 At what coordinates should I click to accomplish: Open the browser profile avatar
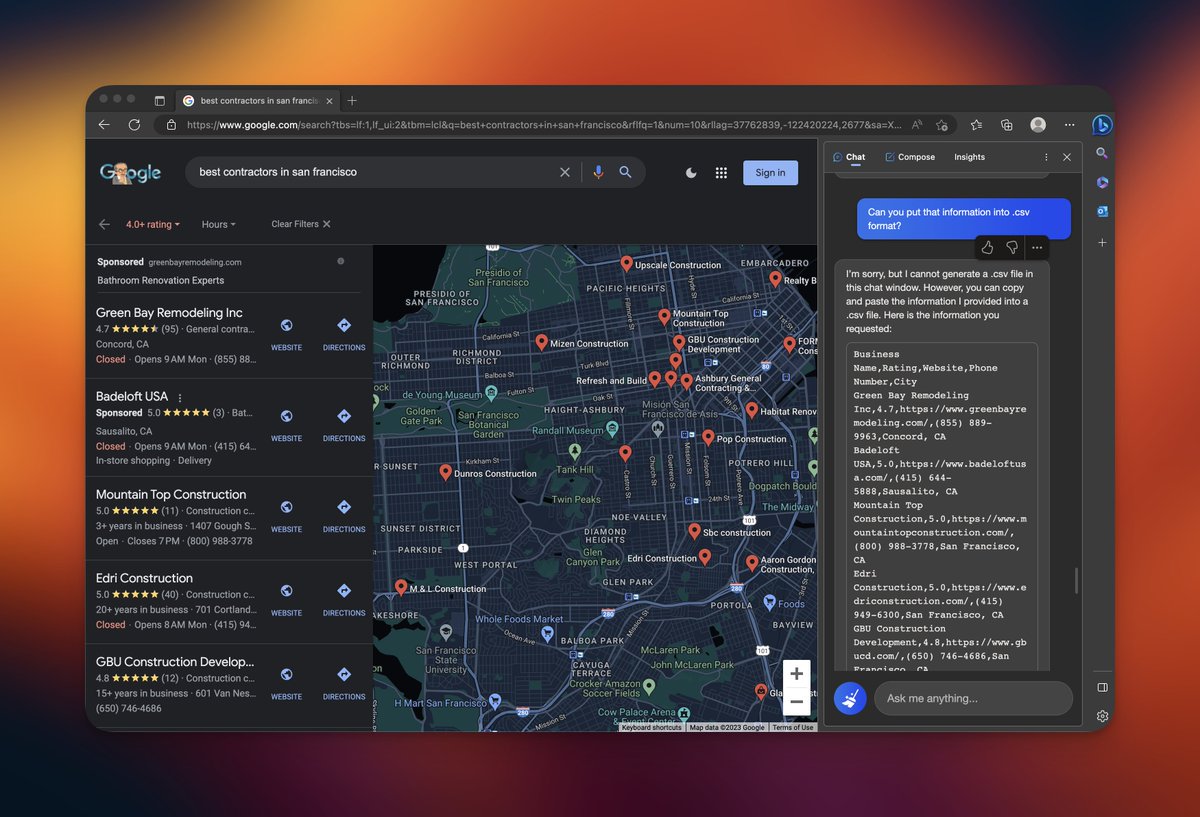tap(1038, 125)
